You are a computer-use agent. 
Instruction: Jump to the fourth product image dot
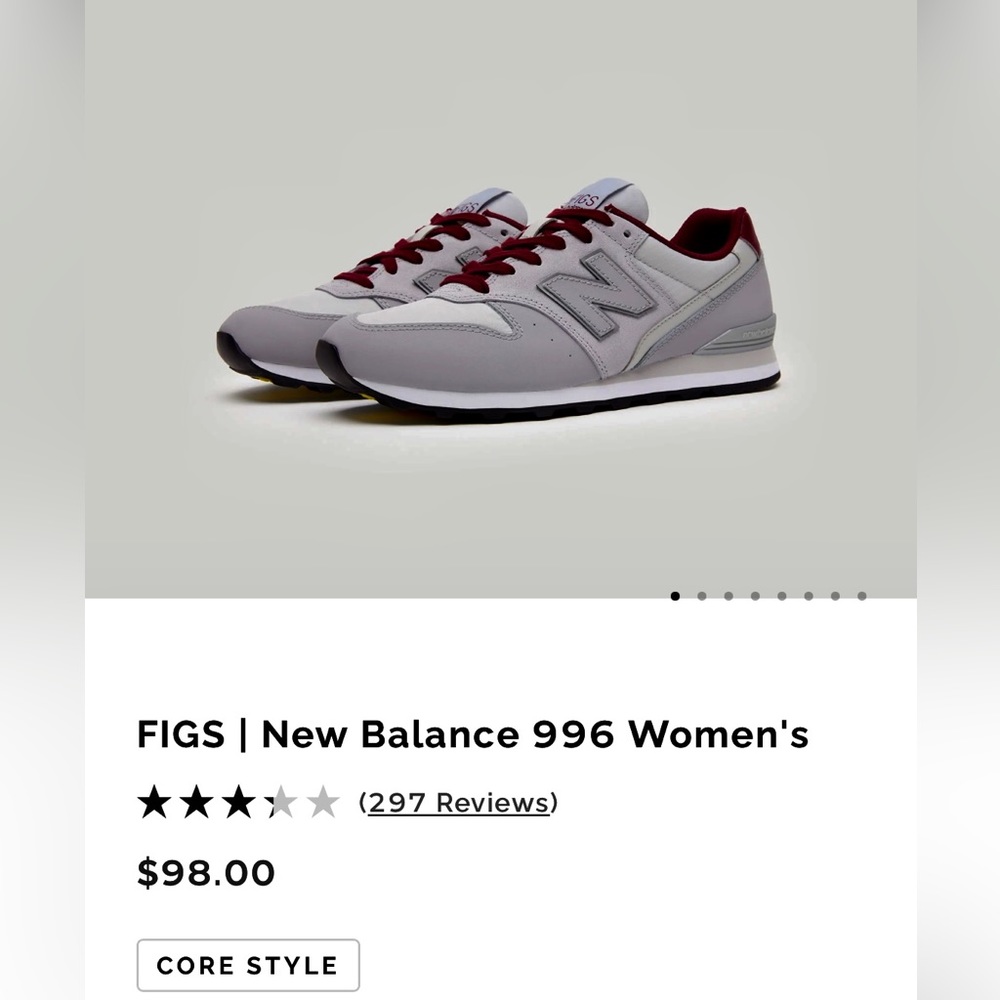click(x=754, y=594)
